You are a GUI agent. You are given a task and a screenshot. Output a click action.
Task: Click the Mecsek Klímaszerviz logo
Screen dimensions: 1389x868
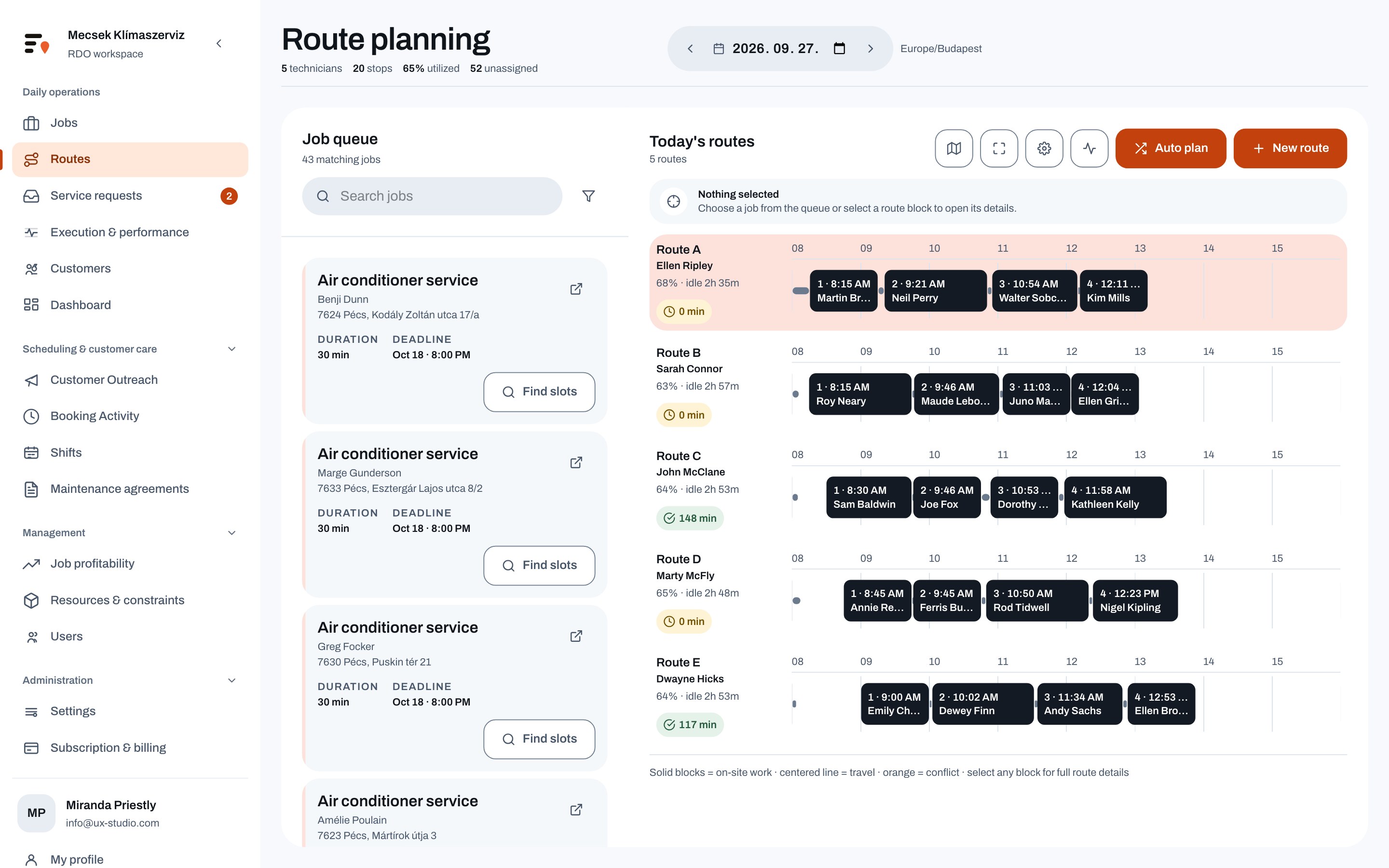[x=37, y=43]
